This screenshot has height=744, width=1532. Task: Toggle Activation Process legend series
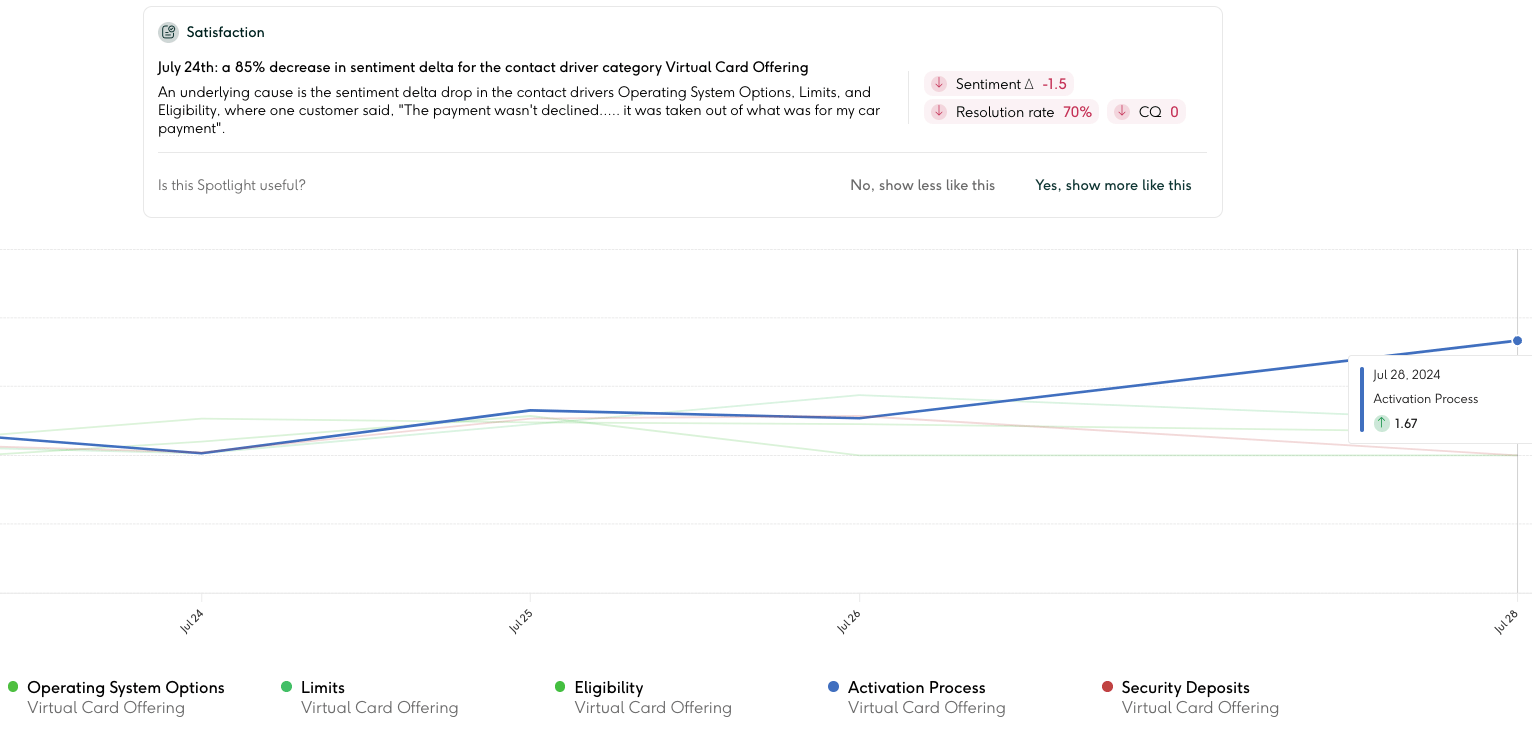916,688
